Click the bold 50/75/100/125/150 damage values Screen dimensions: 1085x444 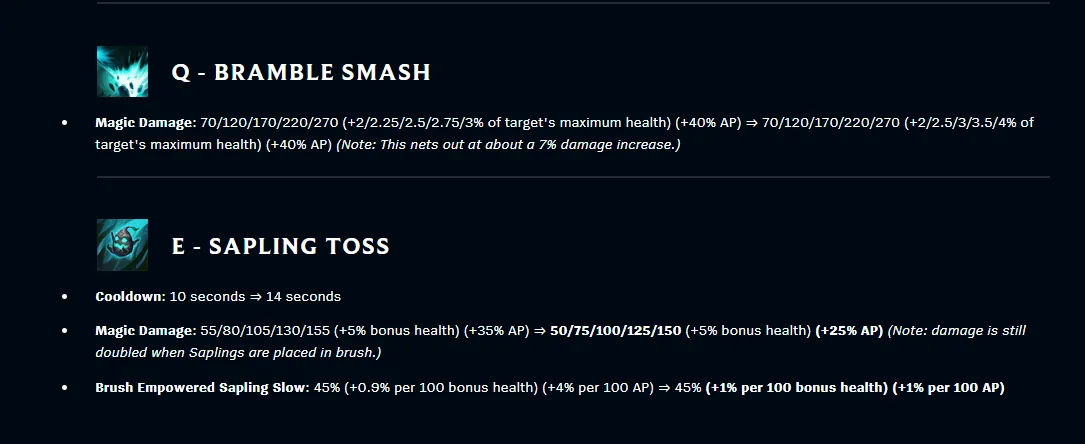[615, 331]
